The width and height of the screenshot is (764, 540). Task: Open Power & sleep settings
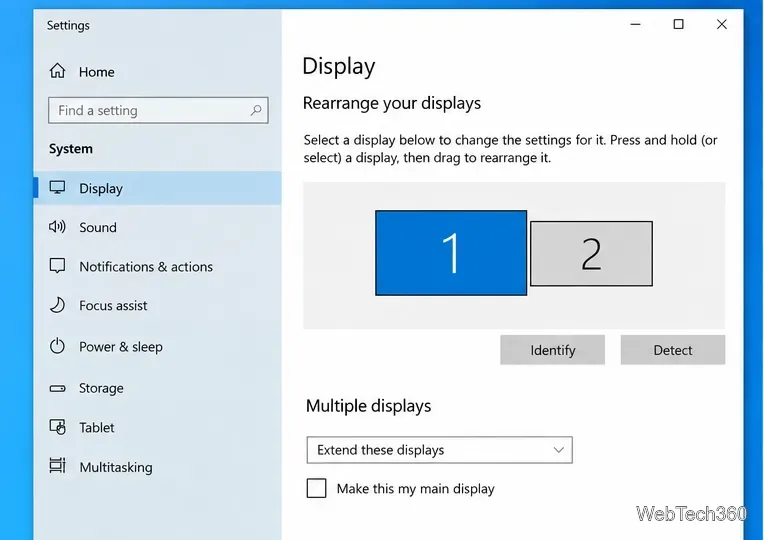click(157, 347)
